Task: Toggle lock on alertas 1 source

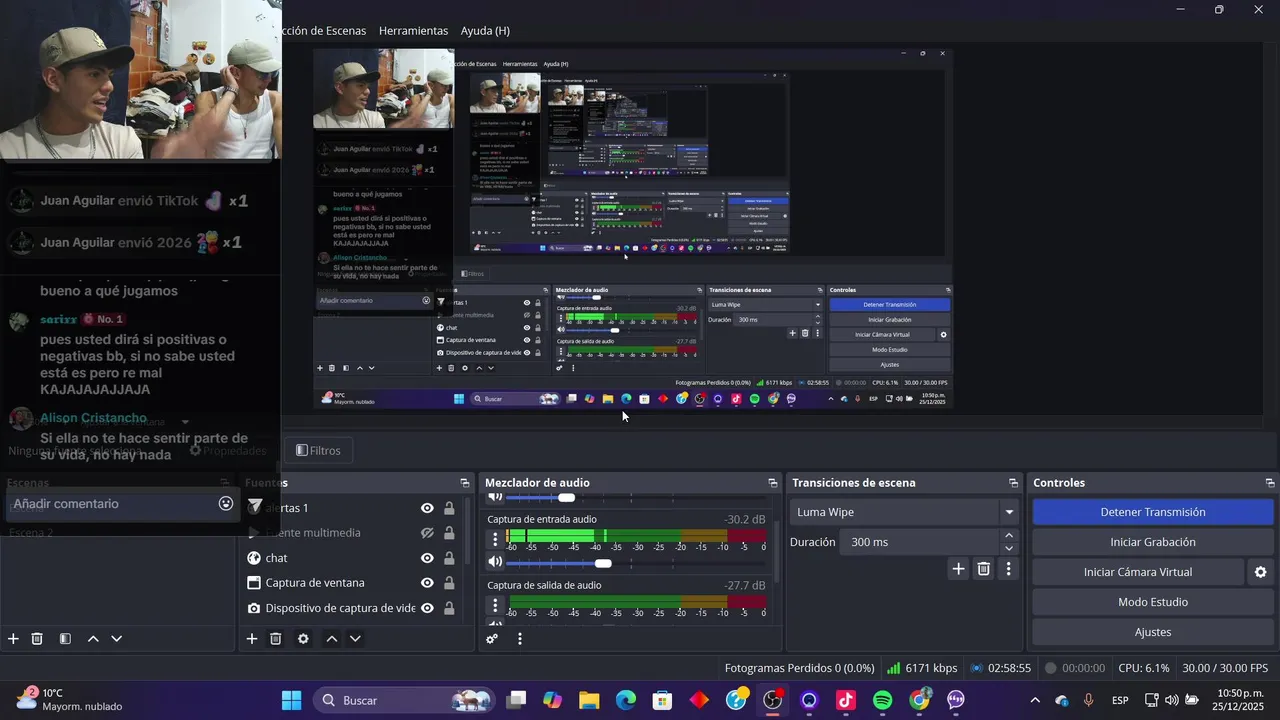Action: pos(449,508)
